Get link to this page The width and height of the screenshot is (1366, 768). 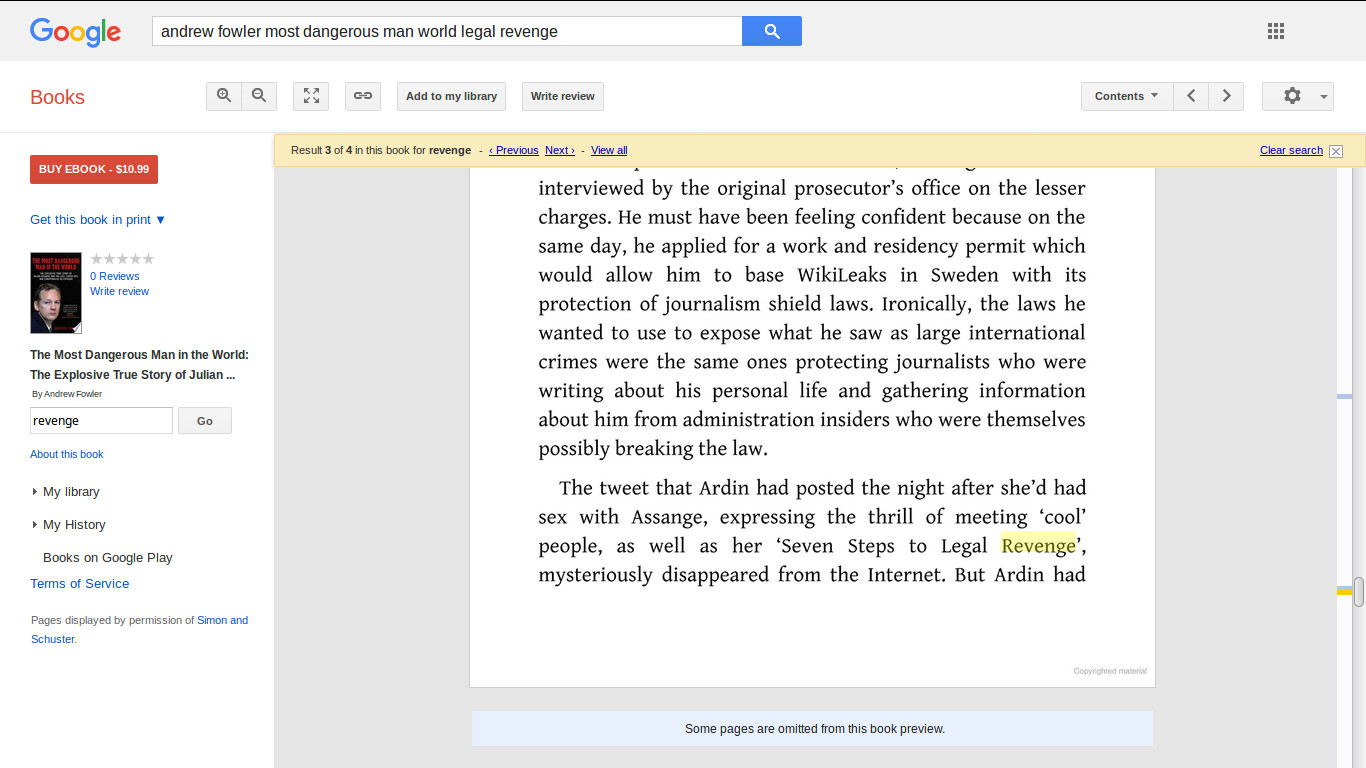coord(363,96)
